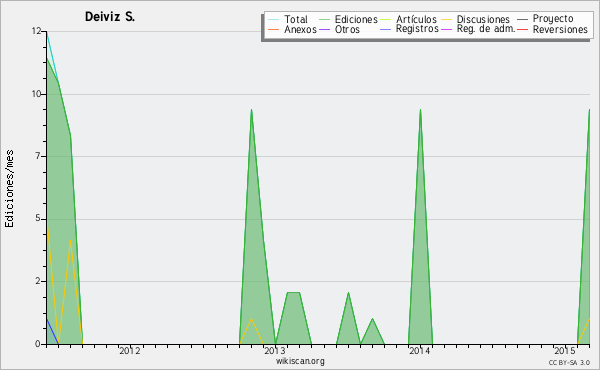The height and width of the screenshot is (370, 600).
Task: Click the 2015 x-axis label
Action: coord(565,350)
